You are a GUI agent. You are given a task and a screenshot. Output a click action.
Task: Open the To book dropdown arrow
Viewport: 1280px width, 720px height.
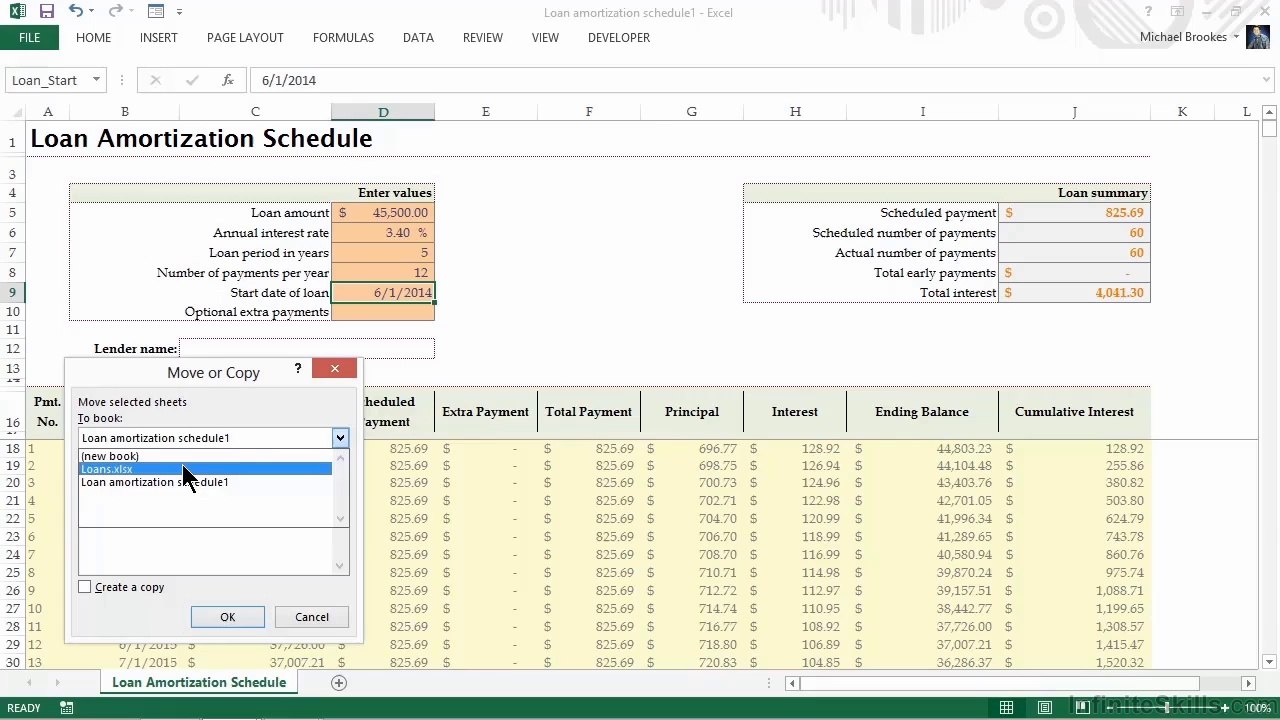point(340,438)
